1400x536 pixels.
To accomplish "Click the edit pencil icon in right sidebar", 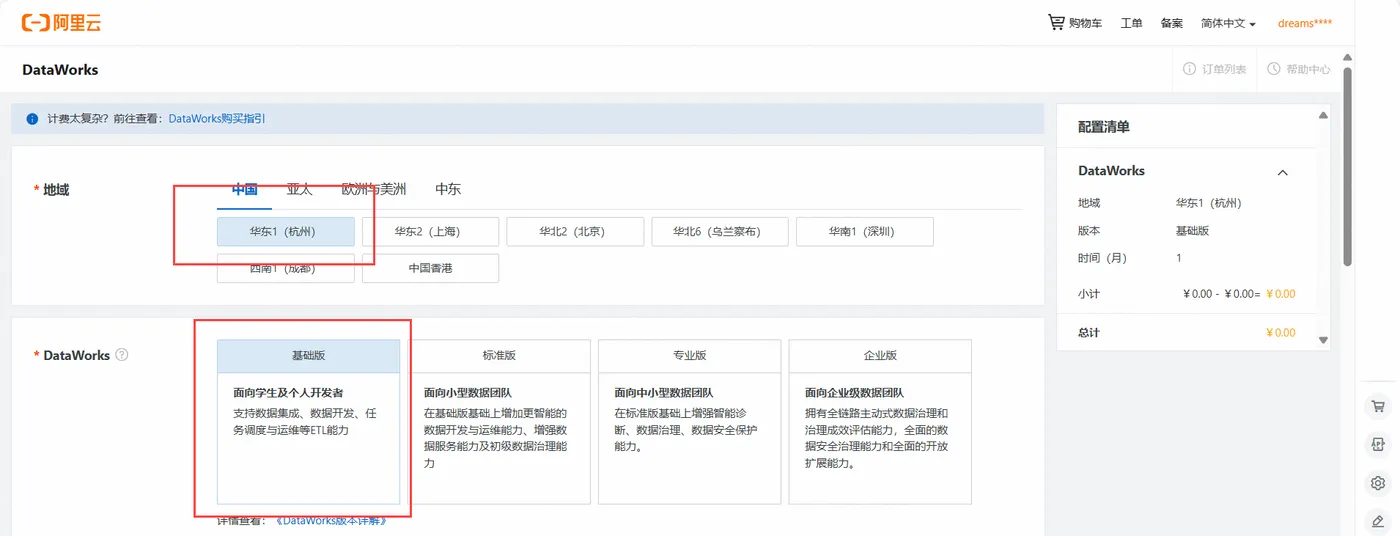I will pos(1378,521).
